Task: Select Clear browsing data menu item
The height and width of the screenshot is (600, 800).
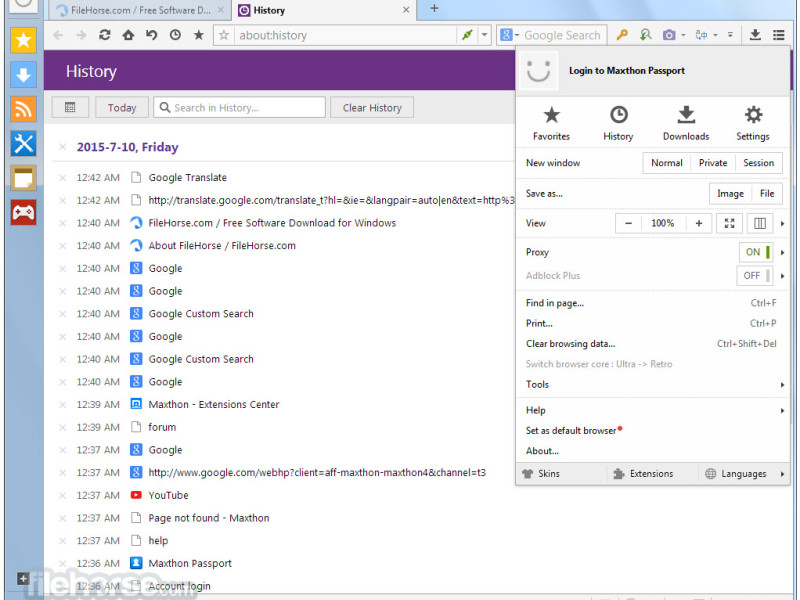Action: pos(653,344)
